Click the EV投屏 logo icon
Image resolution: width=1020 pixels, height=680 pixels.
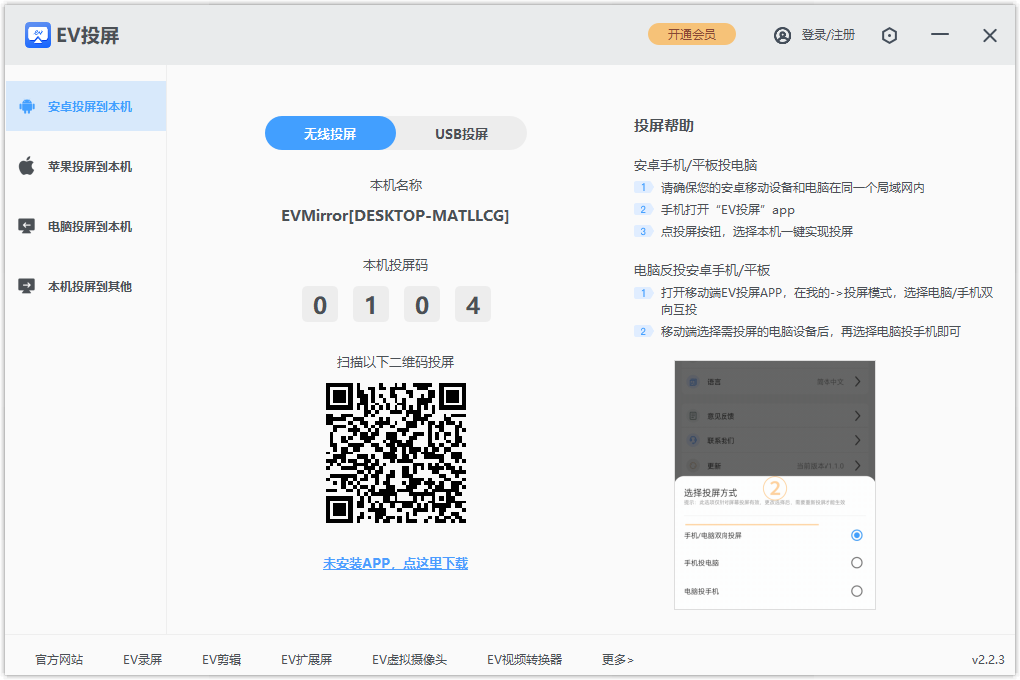pyautogui.click(x=38, y=35)
